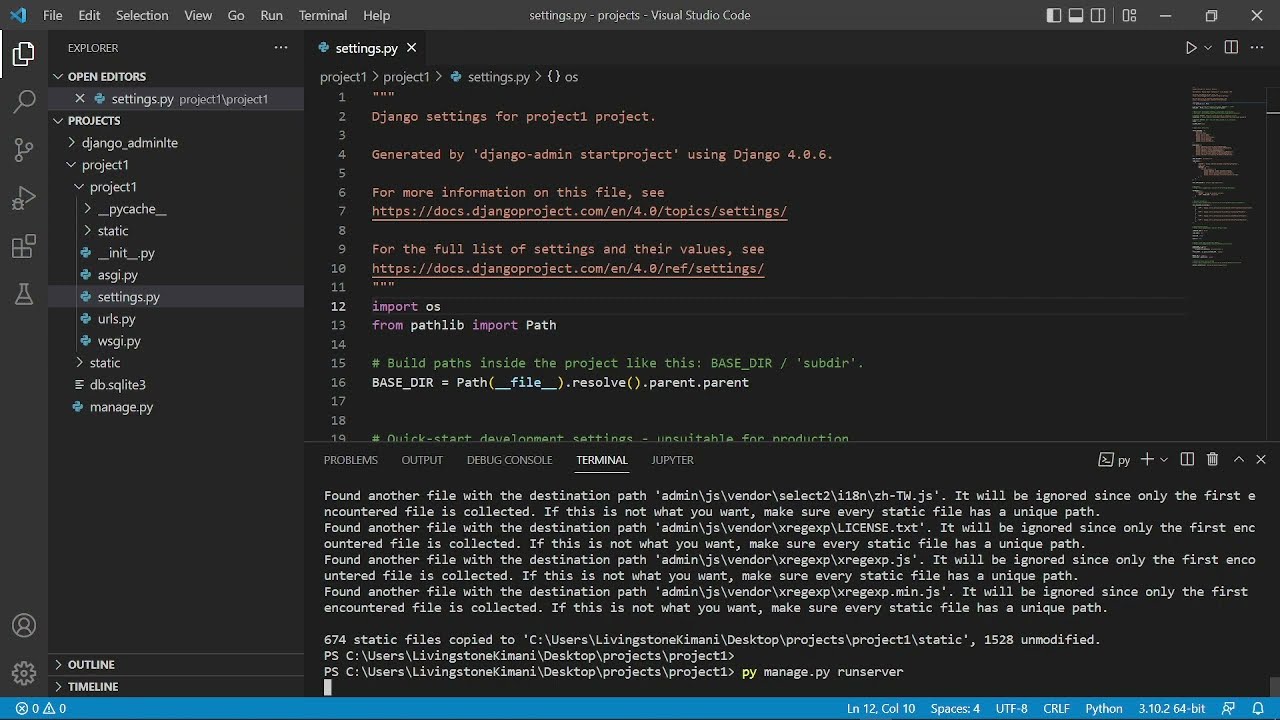Toggle primary side bar layout icon
Image resolution: width=1280 pixels, height=720 pixels.
tap(1054, 15)
